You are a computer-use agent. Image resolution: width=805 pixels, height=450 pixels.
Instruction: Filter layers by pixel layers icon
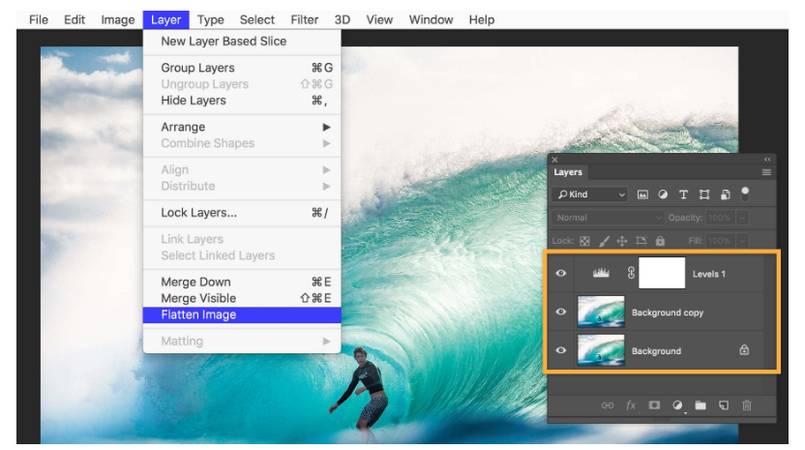(642, 194)
